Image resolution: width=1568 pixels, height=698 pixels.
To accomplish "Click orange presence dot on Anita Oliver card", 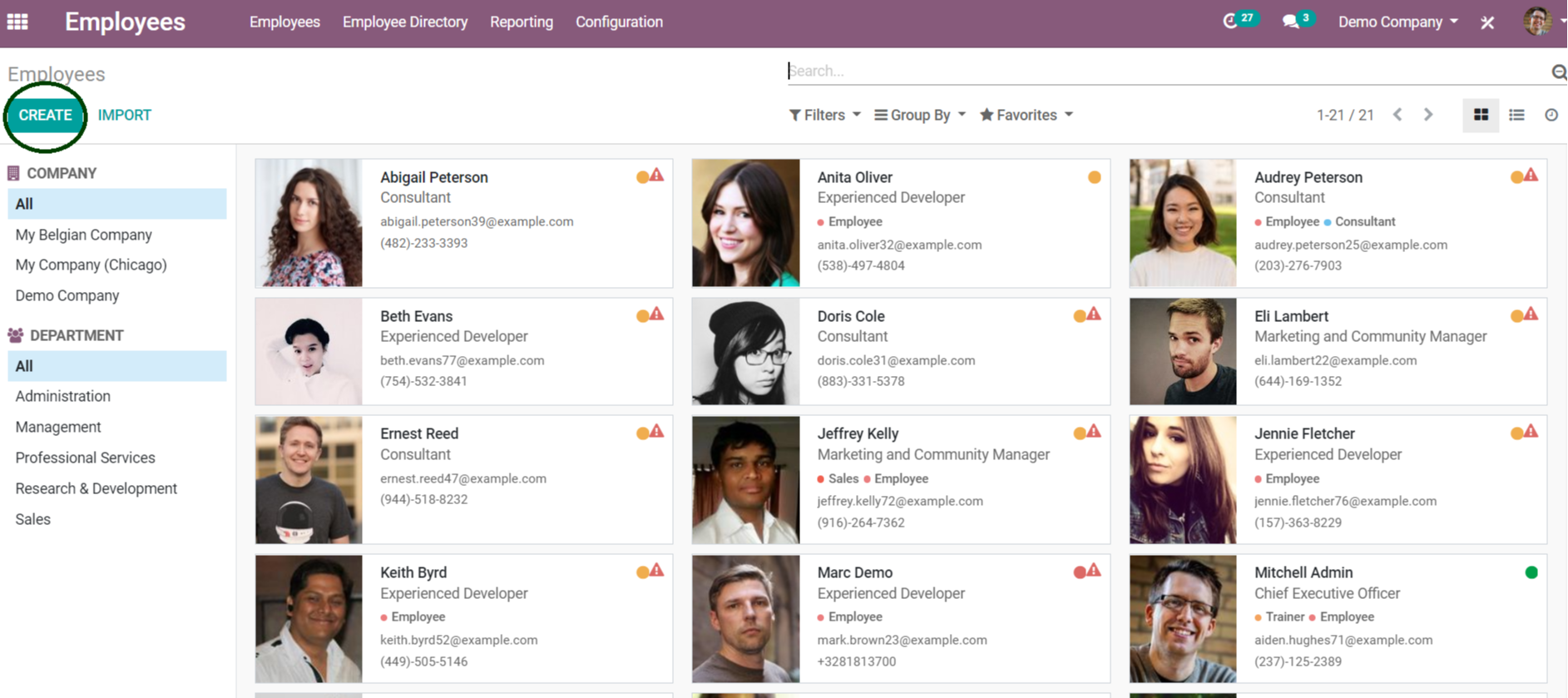I will click(x=1095, y=177).
